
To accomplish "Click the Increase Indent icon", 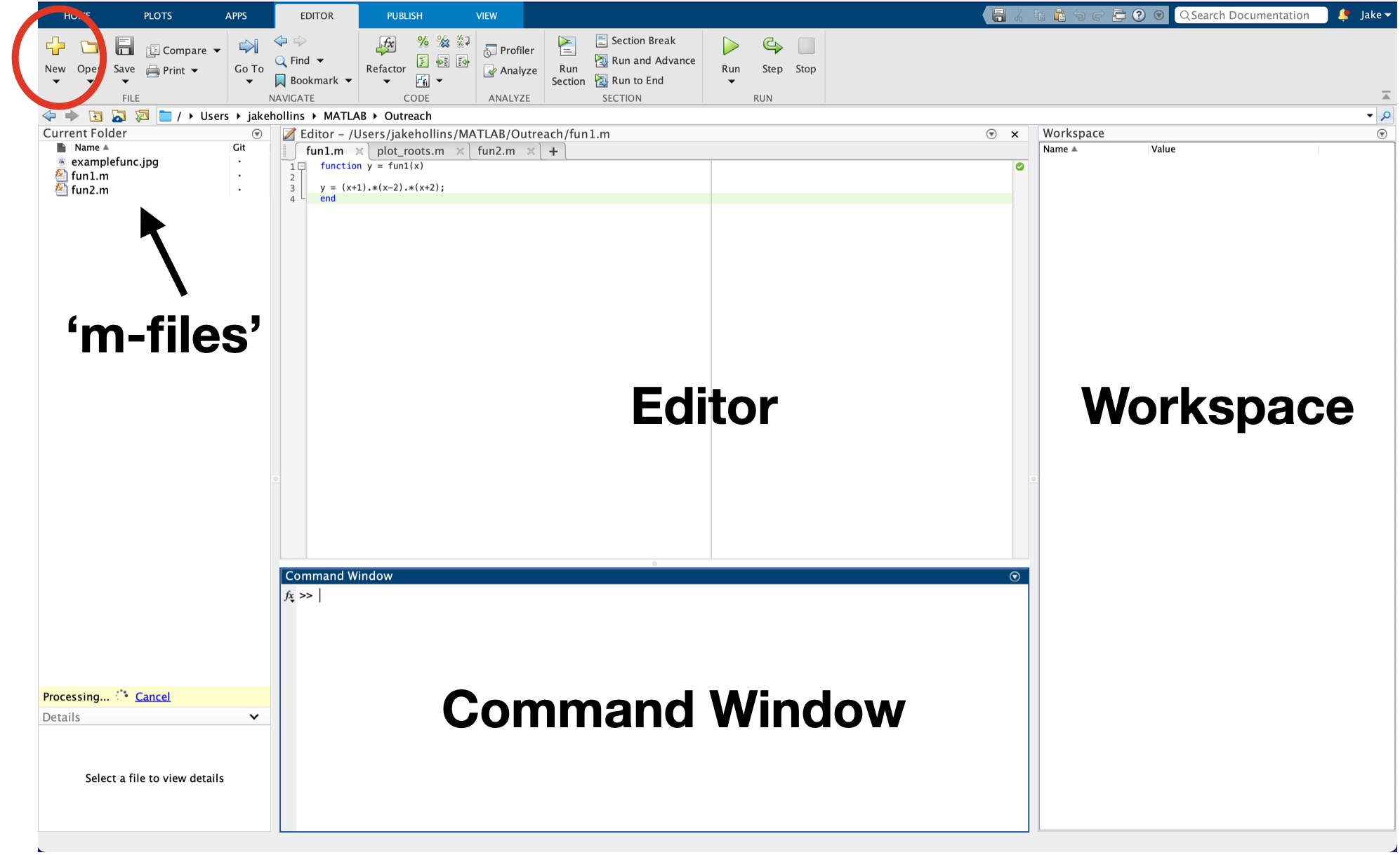I will (x=443, y=61).
